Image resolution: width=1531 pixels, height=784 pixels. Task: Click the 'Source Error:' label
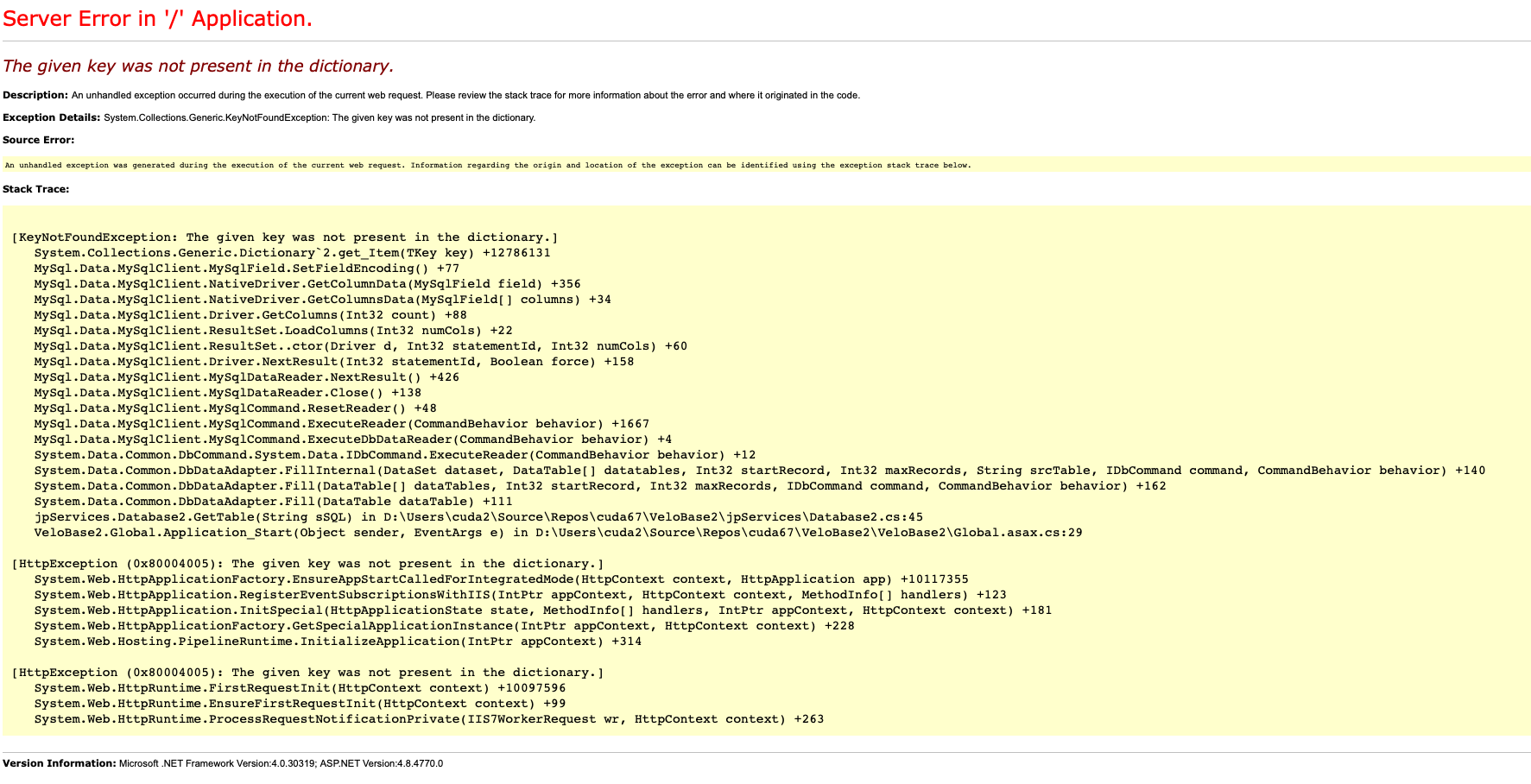click(x=38, y=140)
